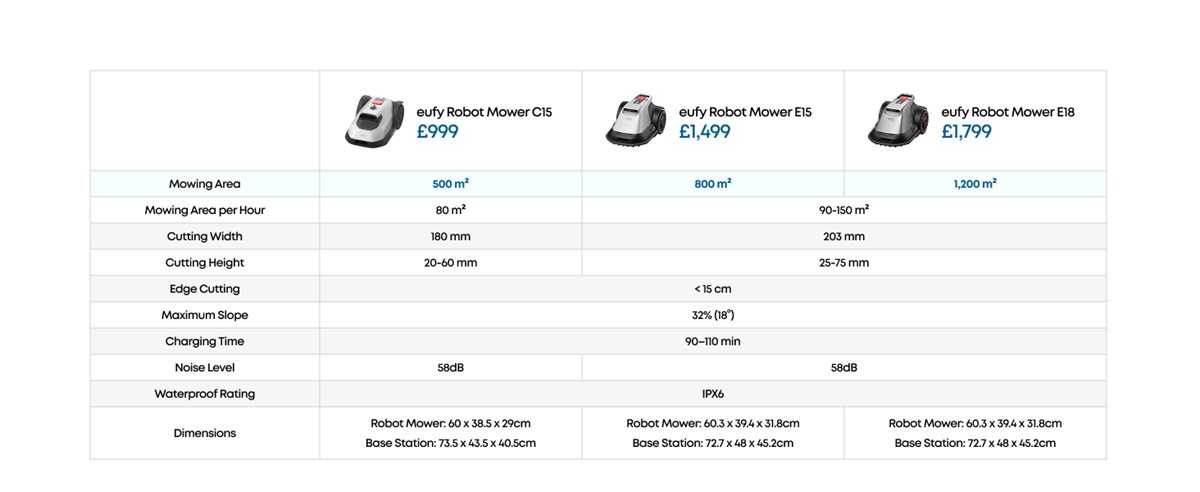
Task: Click the eufy Robot Mower C15 product image
Action: coord(374,121)
